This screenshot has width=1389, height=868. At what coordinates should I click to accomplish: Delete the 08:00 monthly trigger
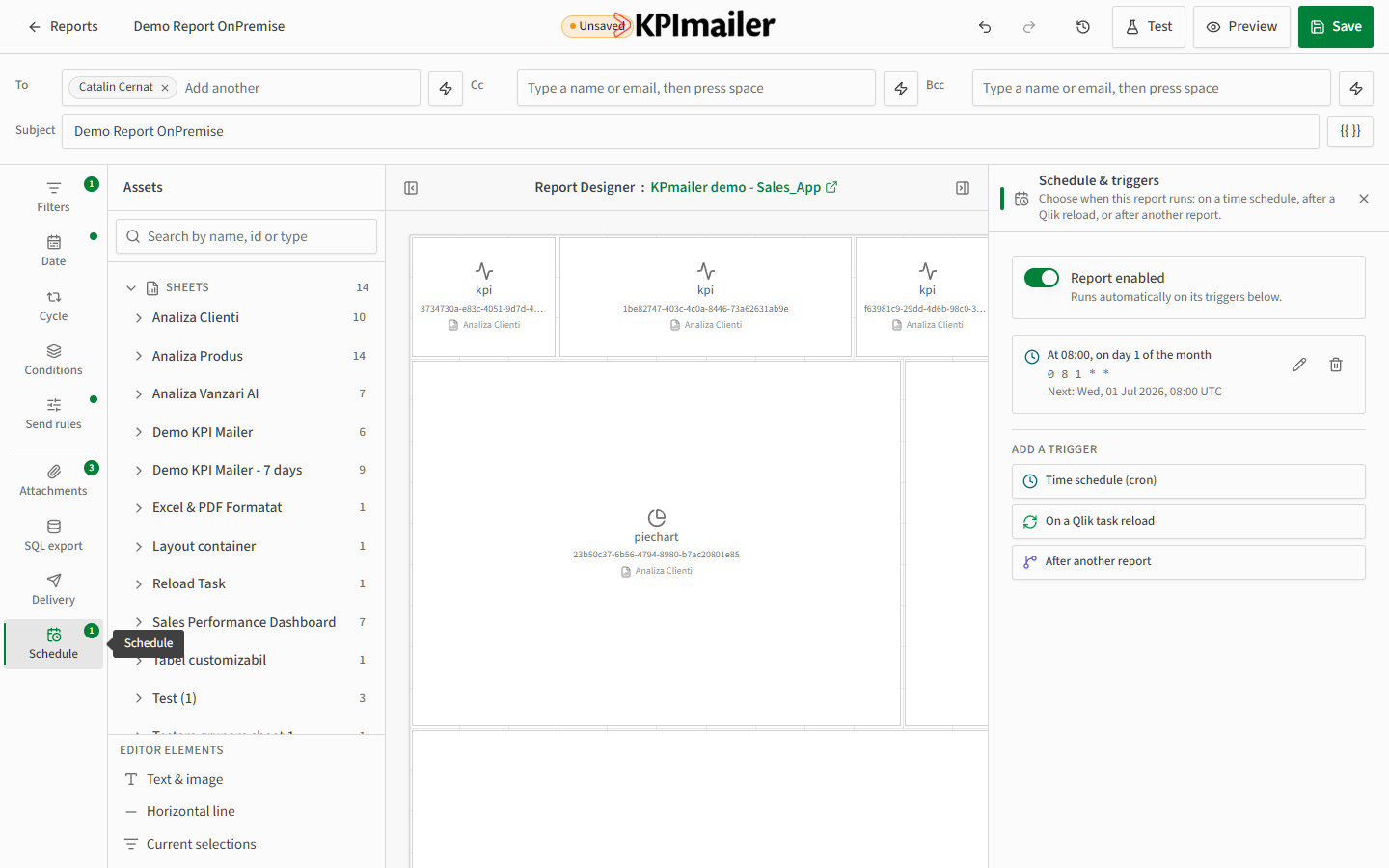coord(1336,365)
